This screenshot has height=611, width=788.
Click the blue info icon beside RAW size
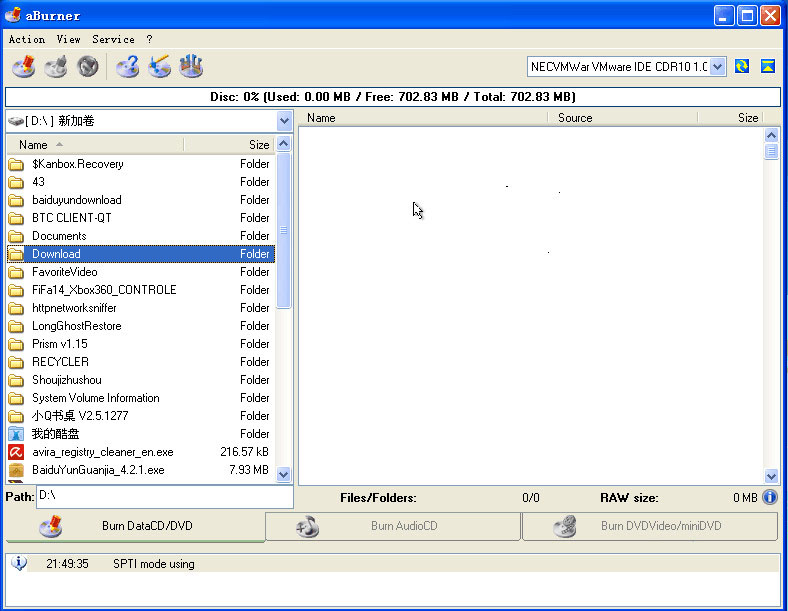(x=770, y=497)
